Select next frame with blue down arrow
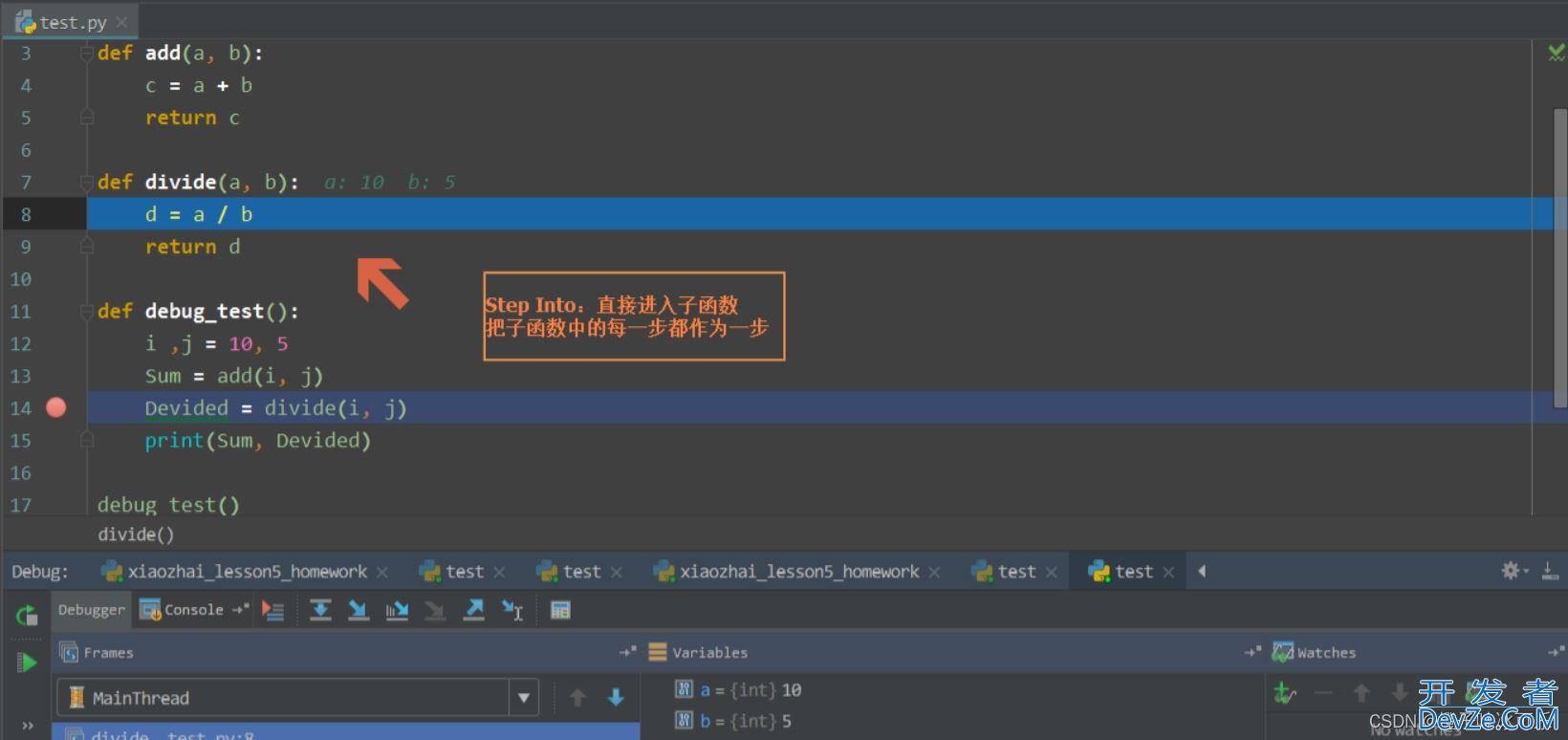 (x=616, y=697)
